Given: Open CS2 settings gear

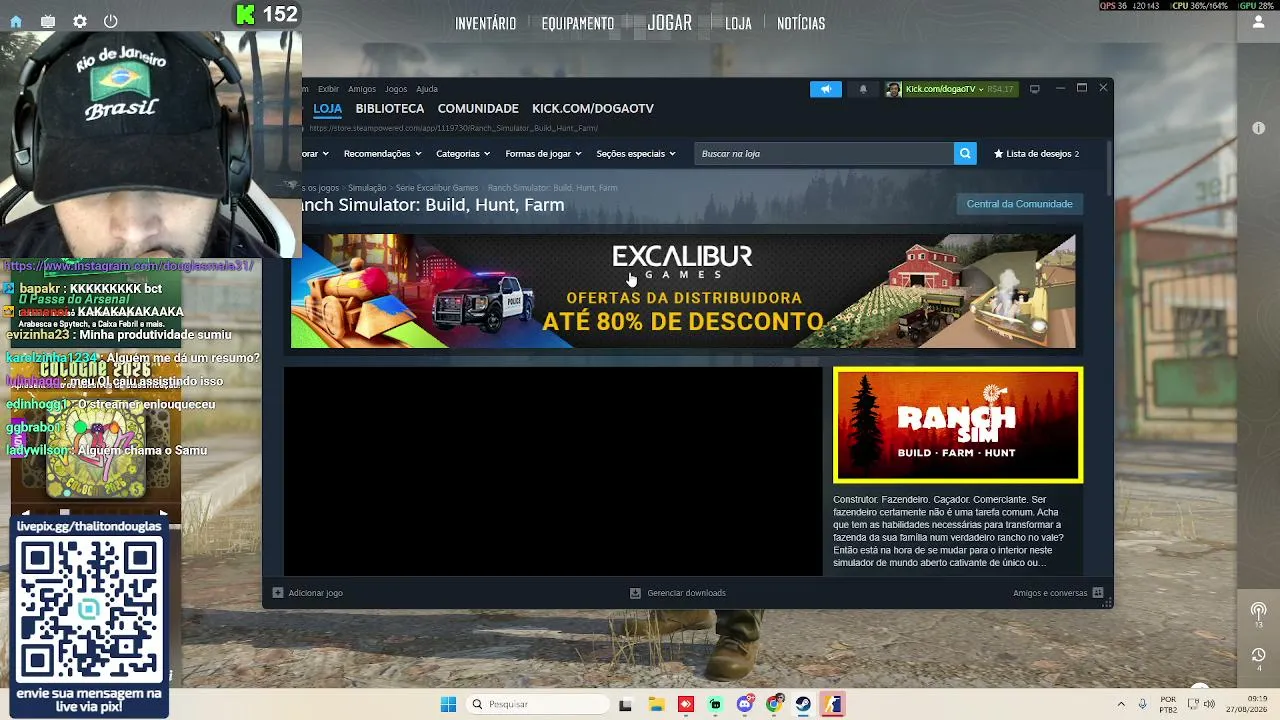Looking at the screenshot, I should 80,21.
